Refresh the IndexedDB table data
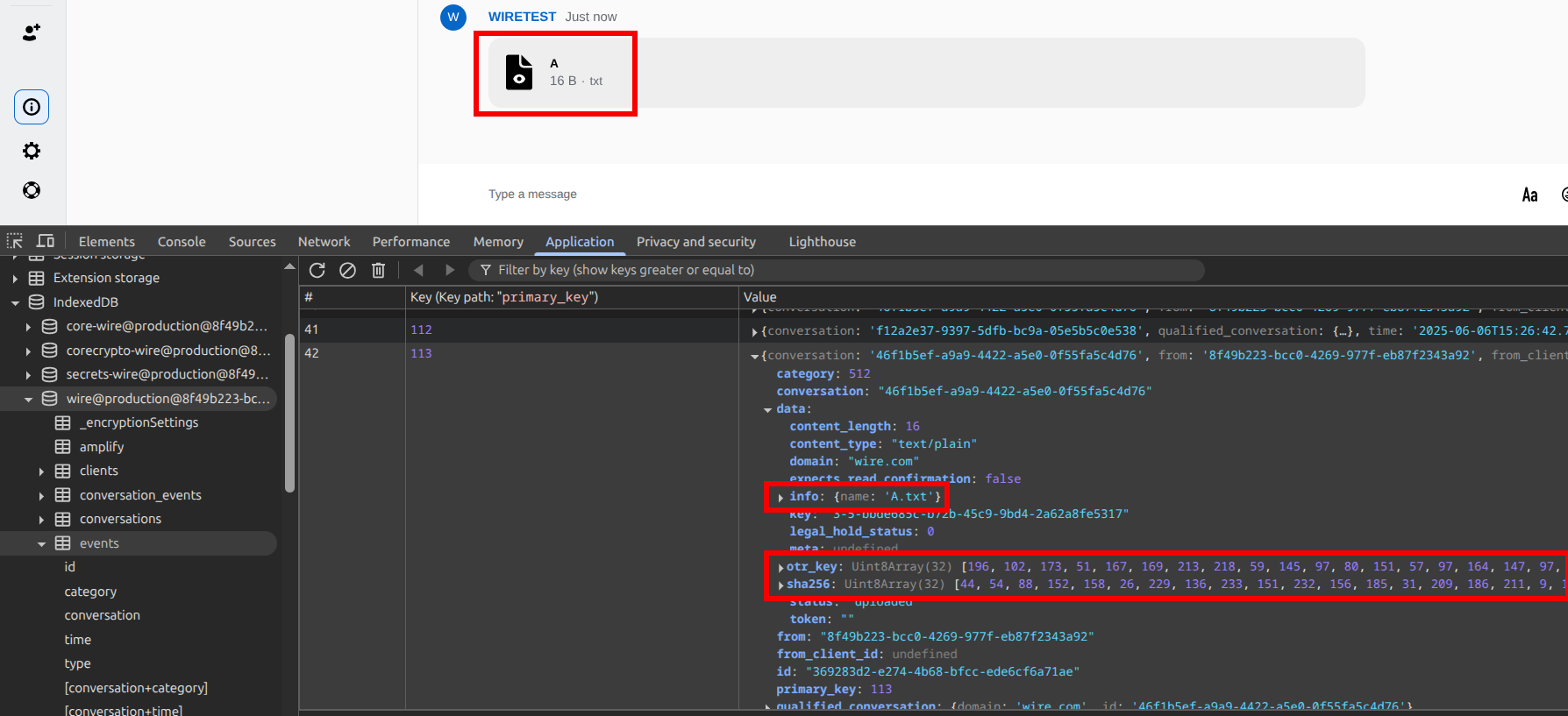Viewport: 1568px width, 716px height. point(317,270)
